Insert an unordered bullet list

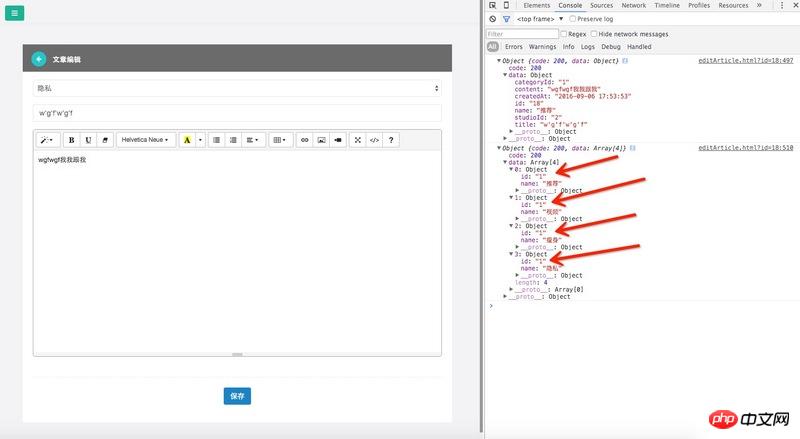(216, 140)
